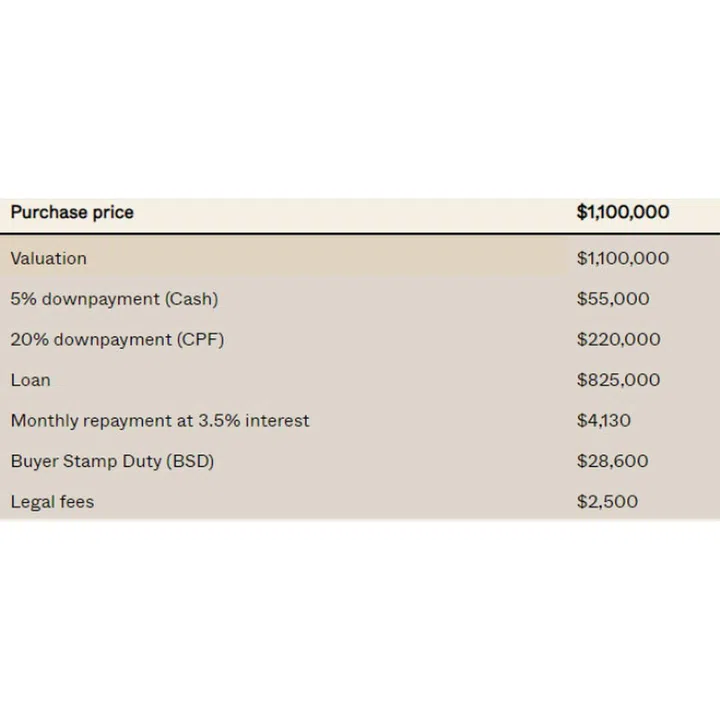Select the $55,000 cash downpayment value

coord(613,299)
